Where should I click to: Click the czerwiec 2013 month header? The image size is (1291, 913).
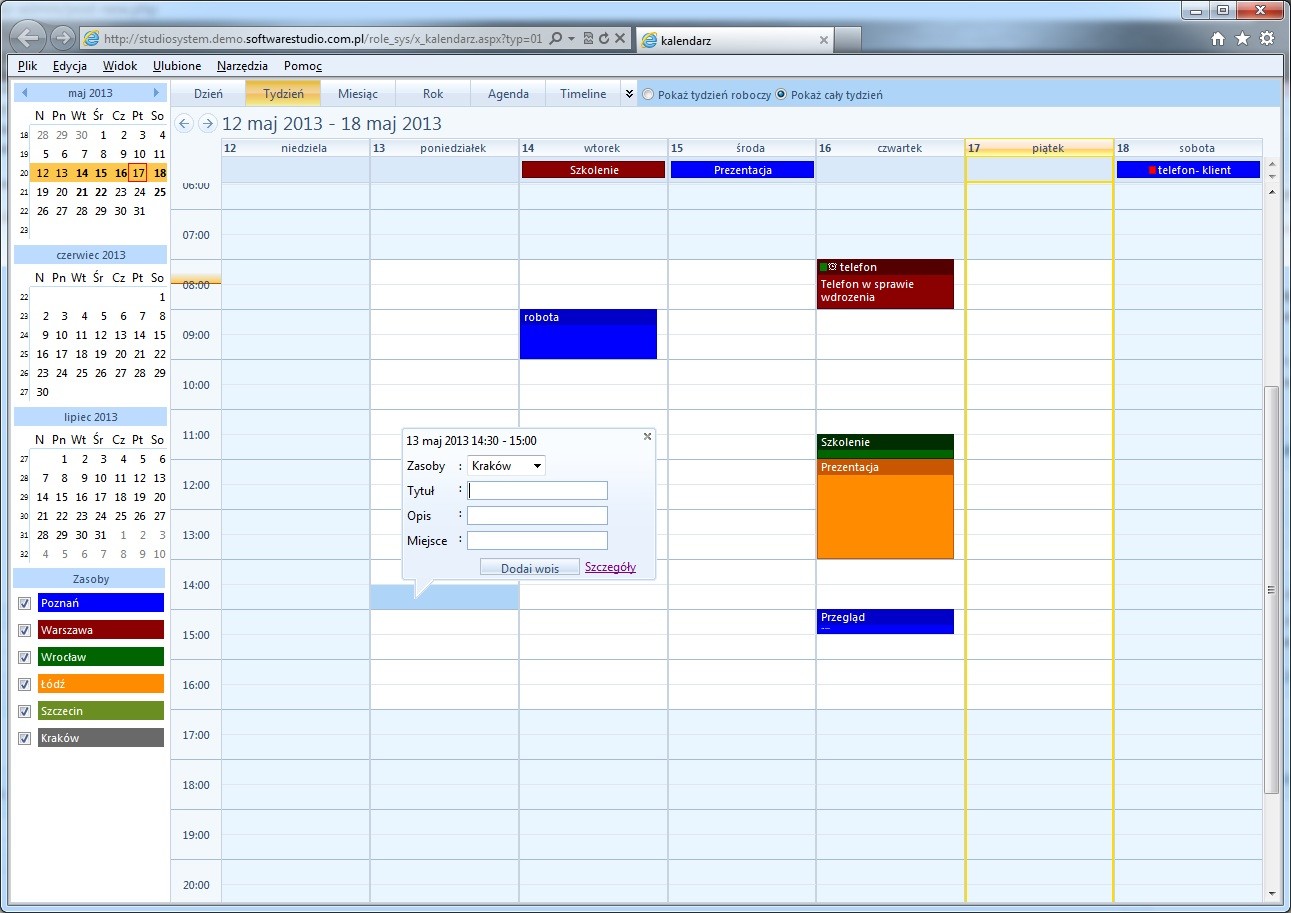click(x=90, y=255)
